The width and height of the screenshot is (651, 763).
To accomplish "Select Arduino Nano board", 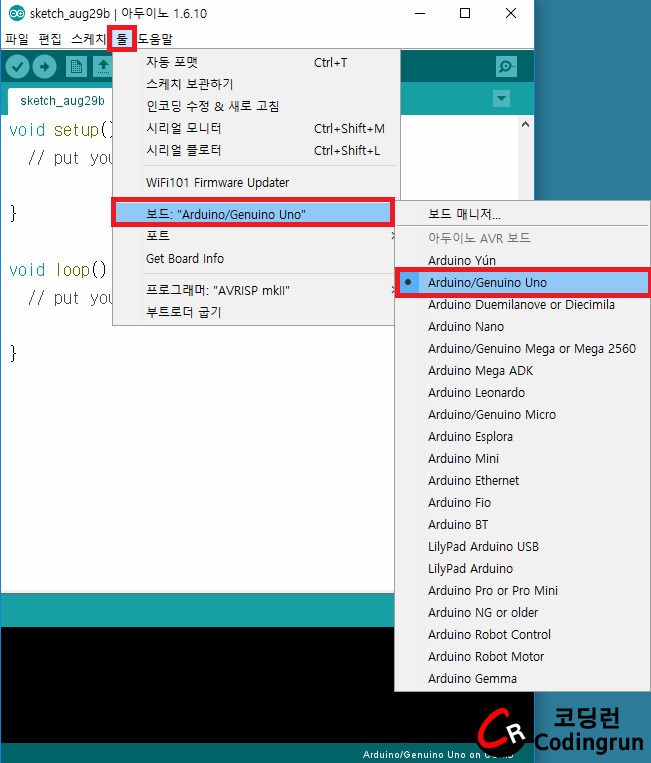I will tap(523, 327).
